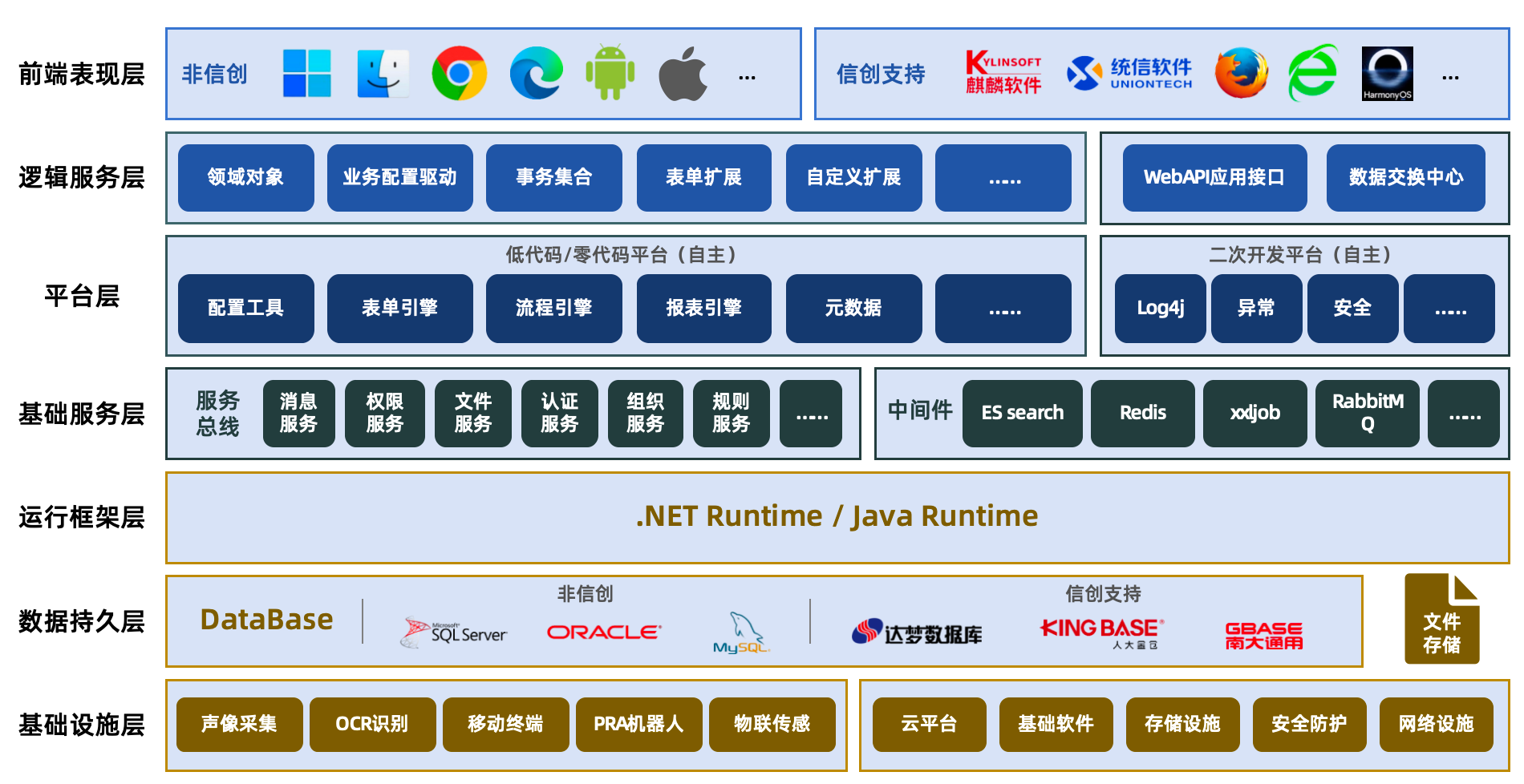This screenshot has height=784, width=1524.
Task: Click the 文件存储 file icon
Action: (1441, 620)
